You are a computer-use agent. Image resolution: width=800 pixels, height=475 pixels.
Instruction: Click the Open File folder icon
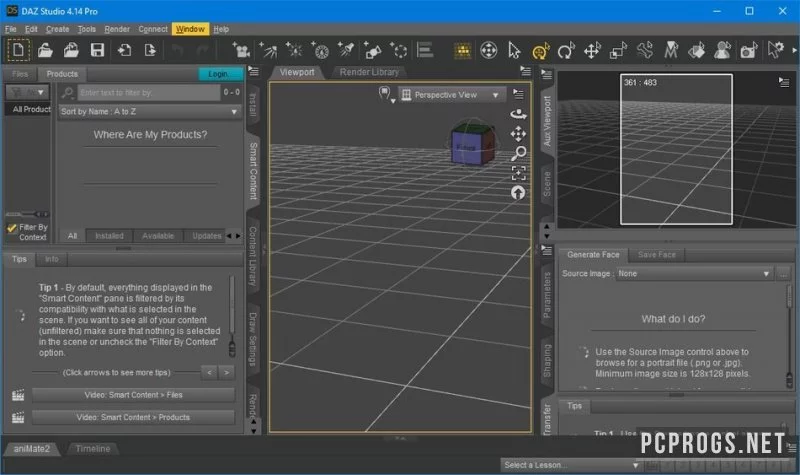click(x=45, y=50)
